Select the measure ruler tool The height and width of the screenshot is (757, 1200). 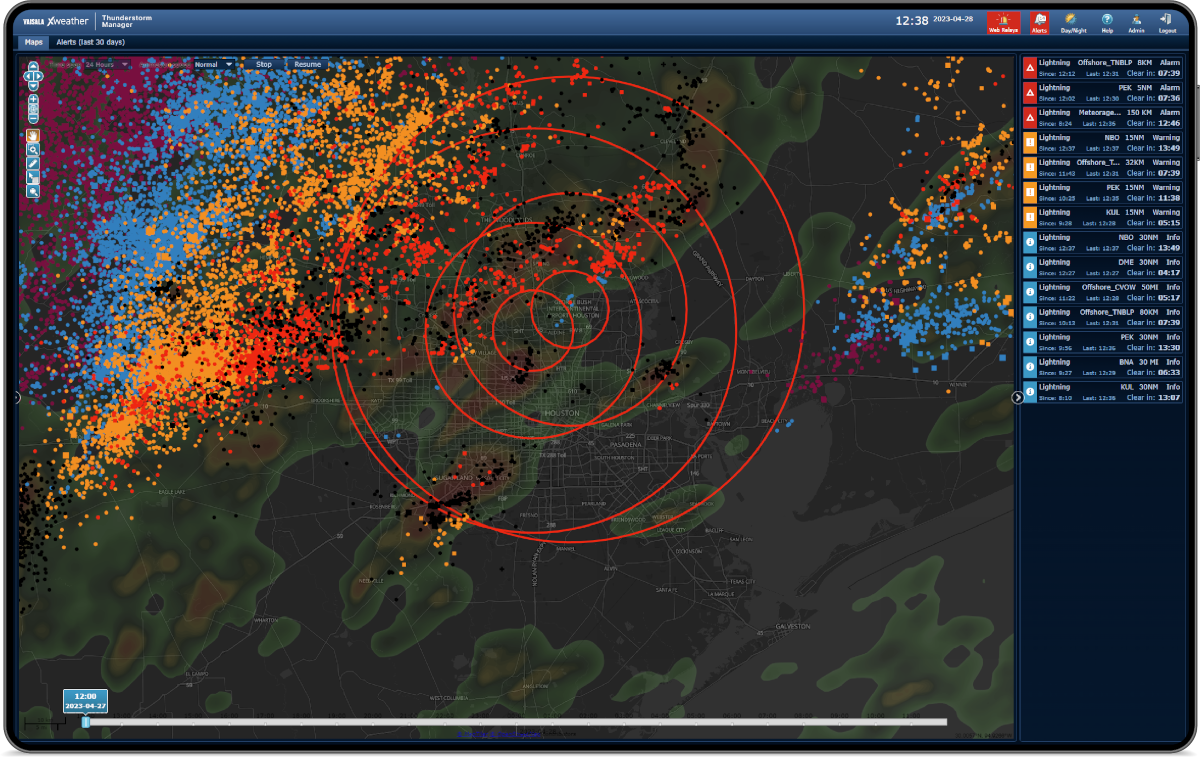pos(33,163)
